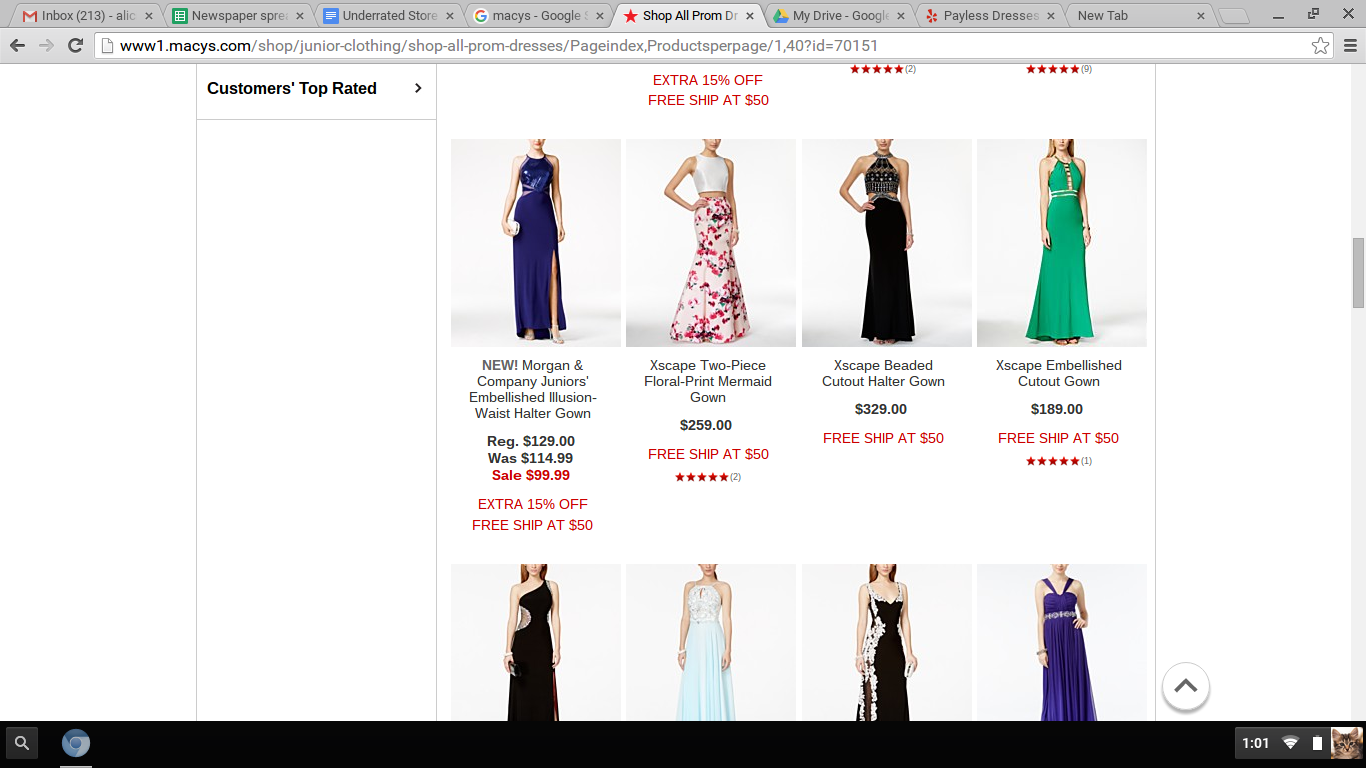The image size is (1366, 768).
Task: Close the macys Google search tab
Action: [600, 16]
